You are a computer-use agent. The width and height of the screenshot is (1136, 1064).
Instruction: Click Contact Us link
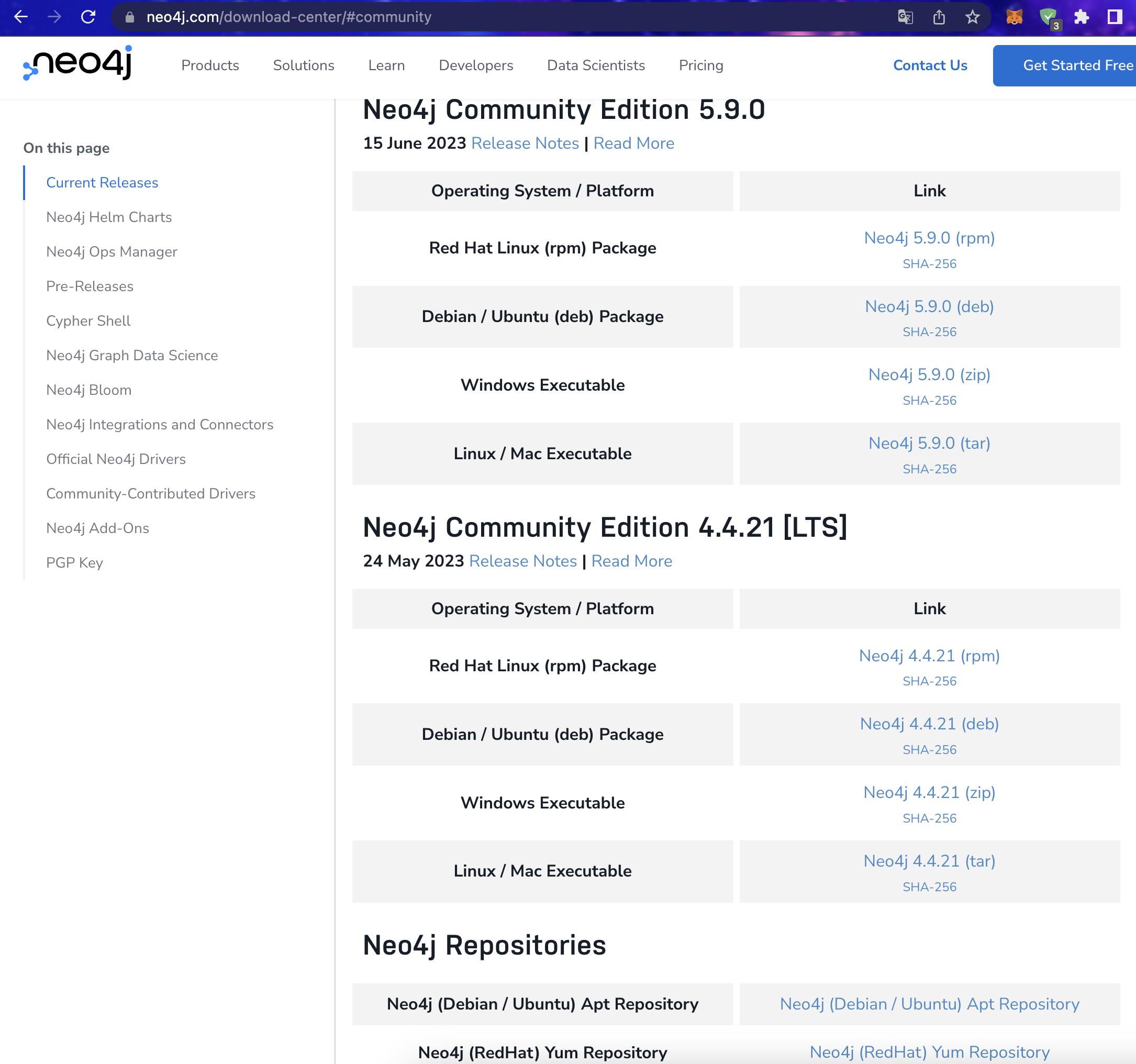coord(930,65)
